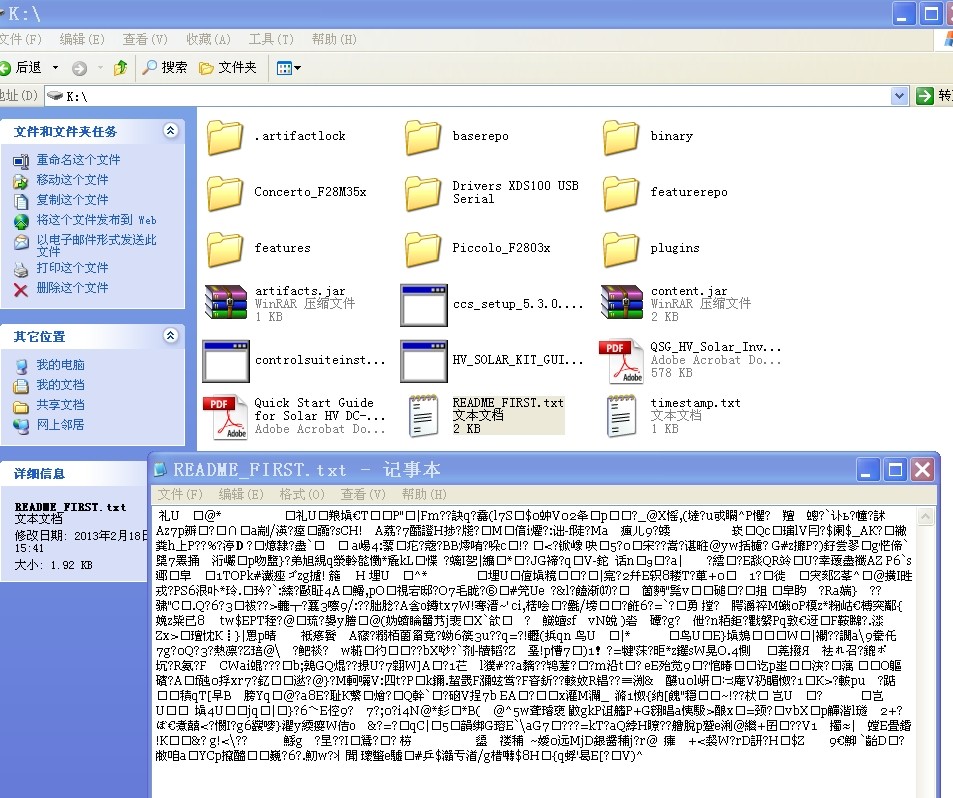
Task: Open Explorer's 工具(T) menu
Action: pyautogui.click(x=271, y=40)
